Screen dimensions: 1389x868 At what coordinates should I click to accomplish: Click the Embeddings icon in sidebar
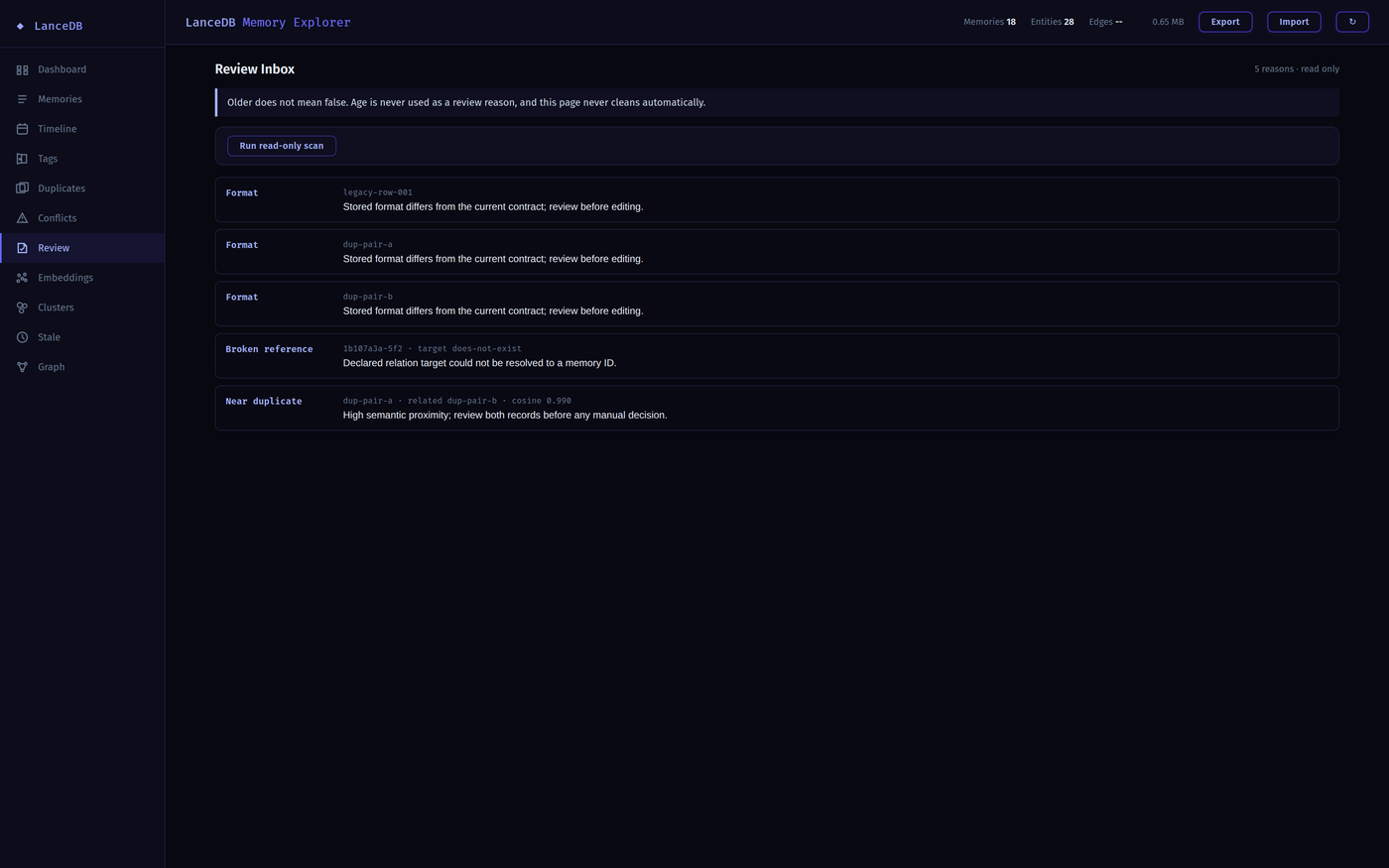tap(22, 278)
